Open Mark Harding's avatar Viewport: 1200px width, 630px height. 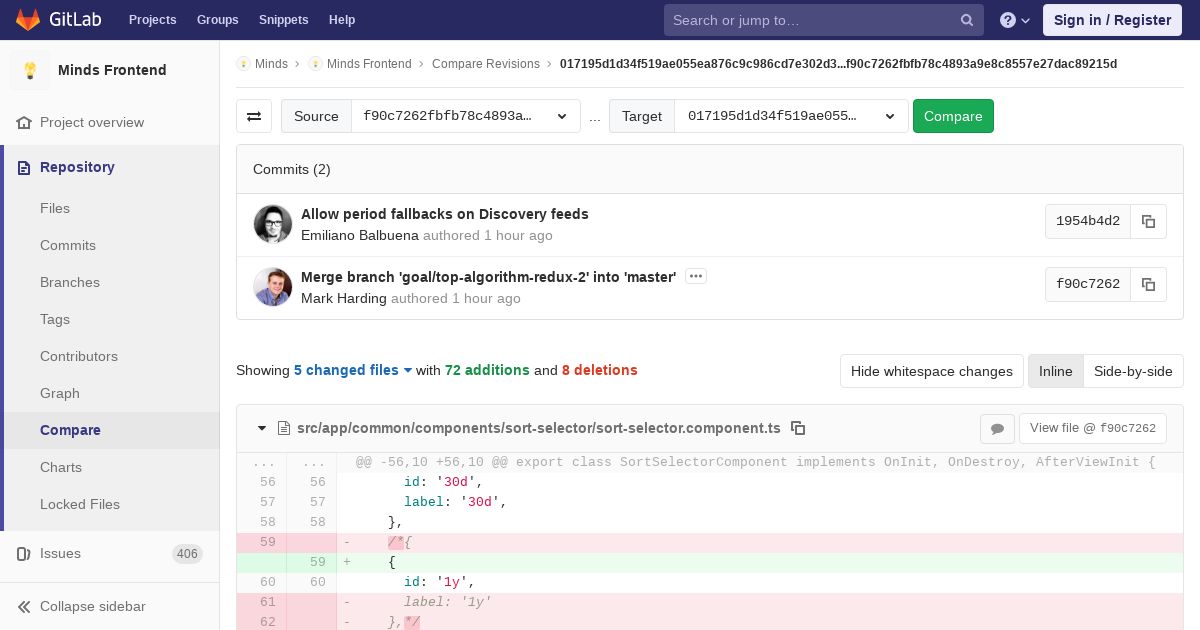(273, 287)
